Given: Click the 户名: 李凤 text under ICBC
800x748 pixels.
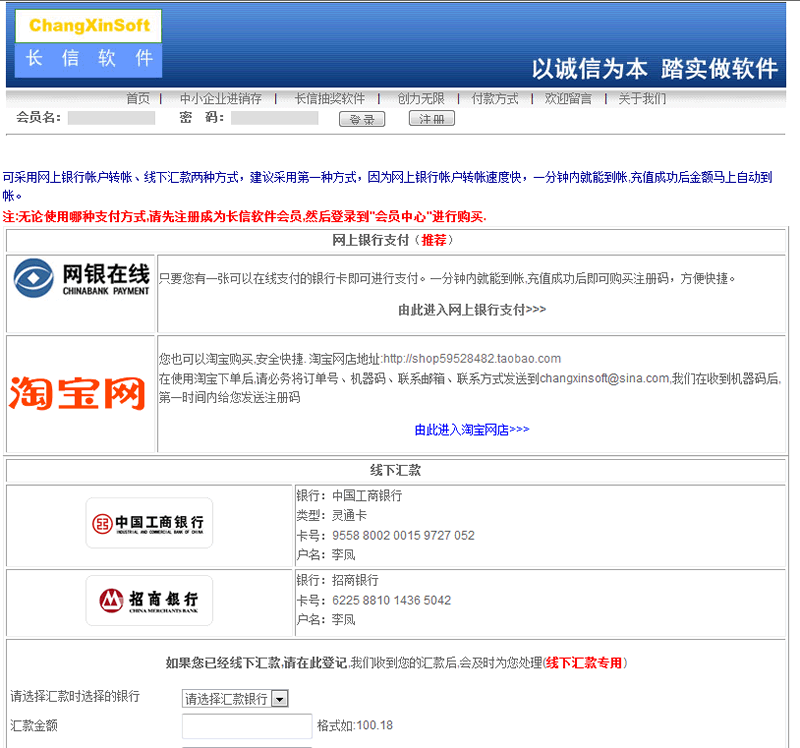Looking at the screenshot, I should pyautogui.click(x=326, y=555).
